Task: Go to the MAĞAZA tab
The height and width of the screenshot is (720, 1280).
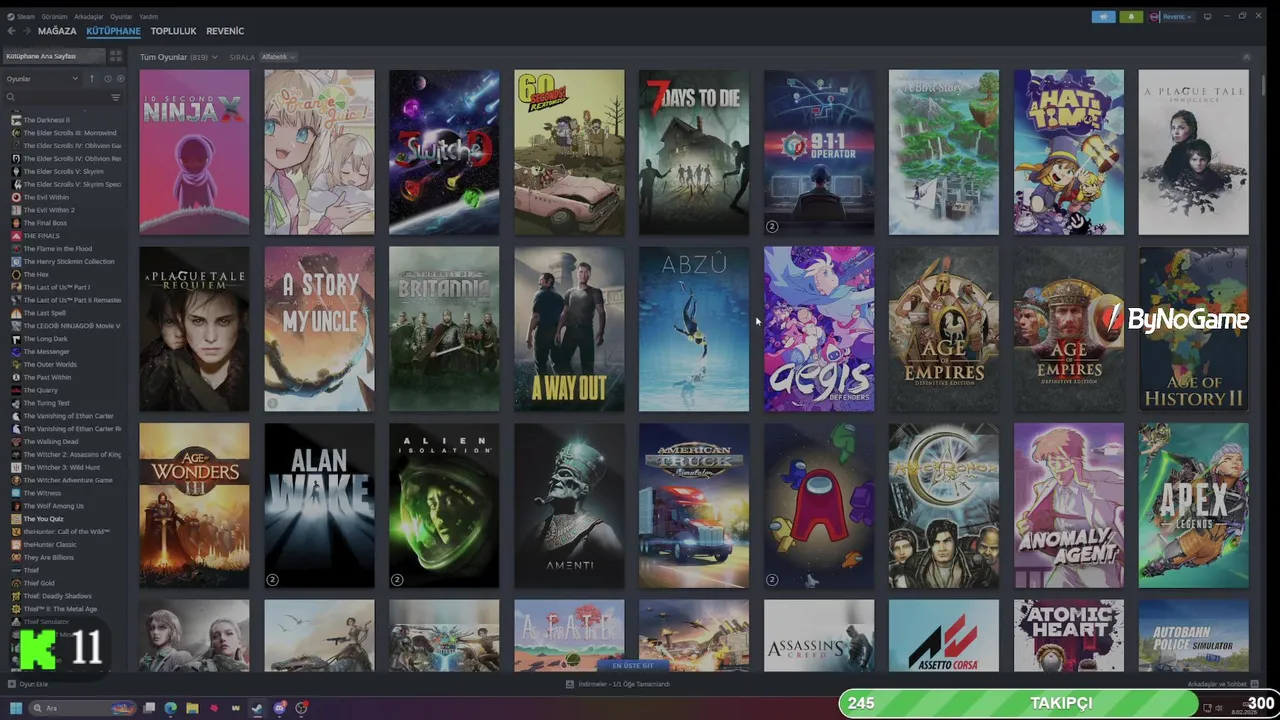Action: pyautogui.click(x=57, y=31)
